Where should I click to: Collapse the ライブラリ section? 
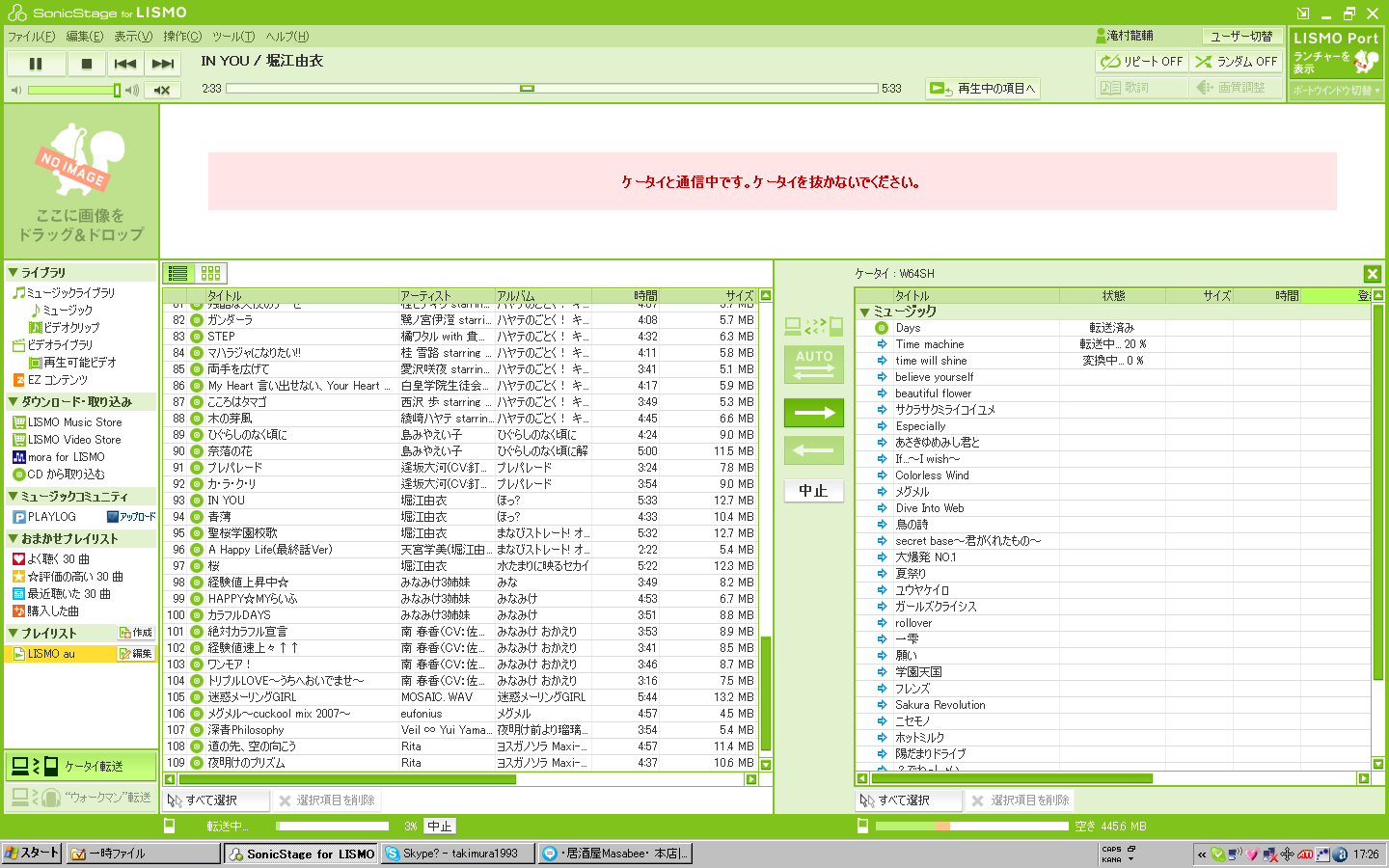click(13, 273)
